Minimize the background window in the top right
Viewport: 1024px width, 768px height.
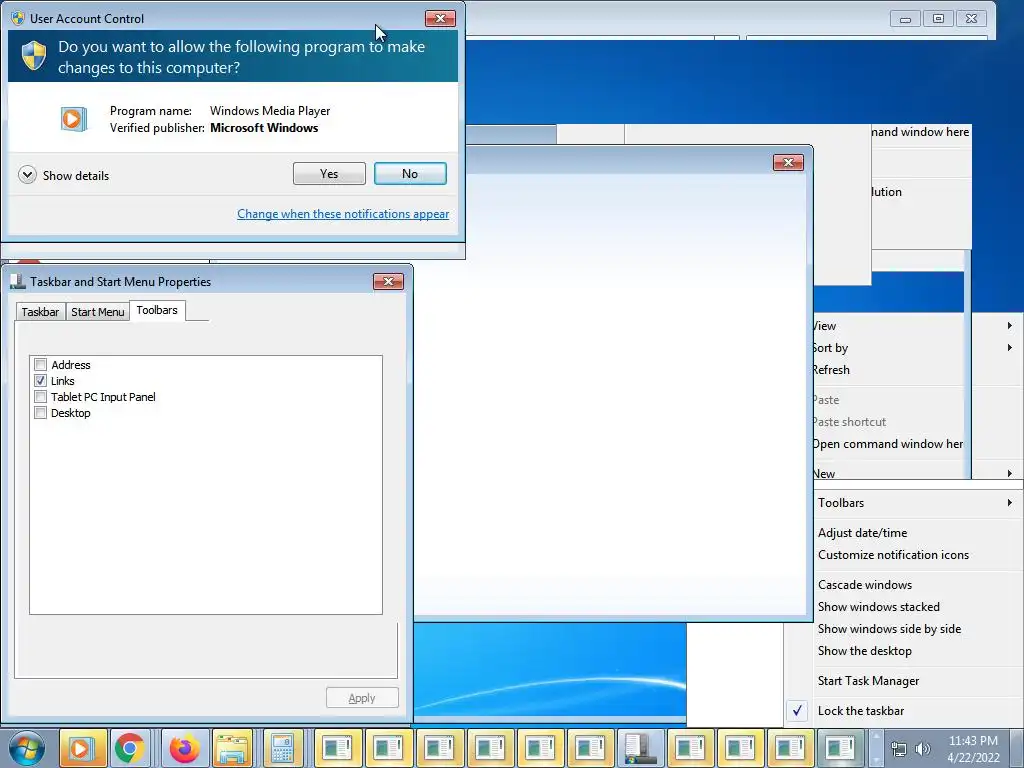[905, 19]
